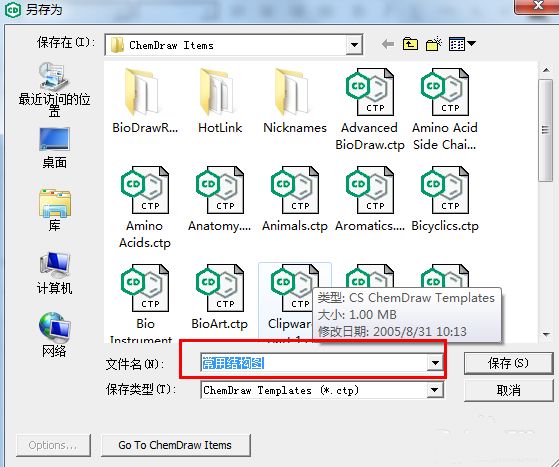Image resolution: width=559 pixels, height=467 pixels.
Task: Go to Desktop (桌面) in sidebar
Action: point(54,148)
